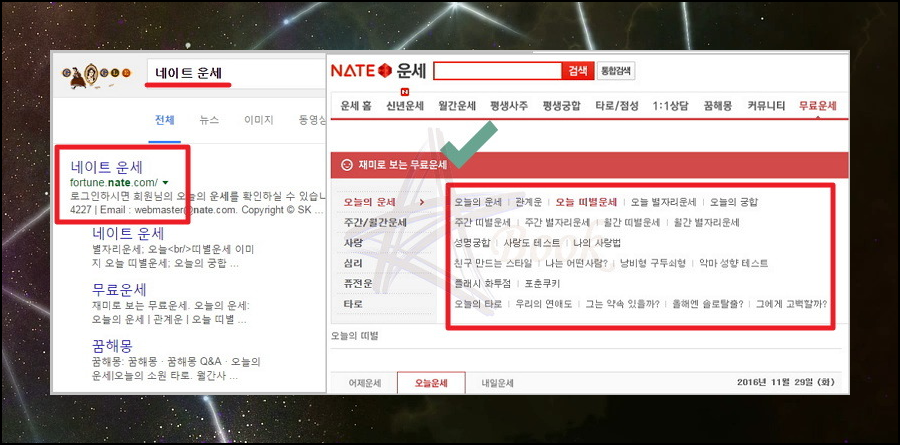Viewport: 900px width, 445px height.
Task: Open the 평생사주 menu item
Action: pyautogui.click(x=509, y=106)
